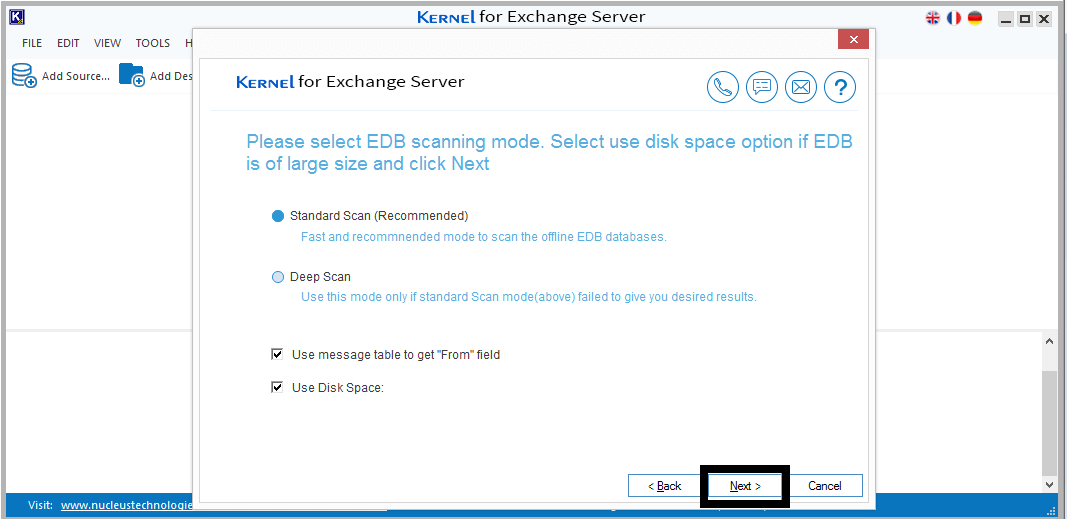Switch language with the French flag
Screen dimensions: 1067x519
[x=954, y=18]
